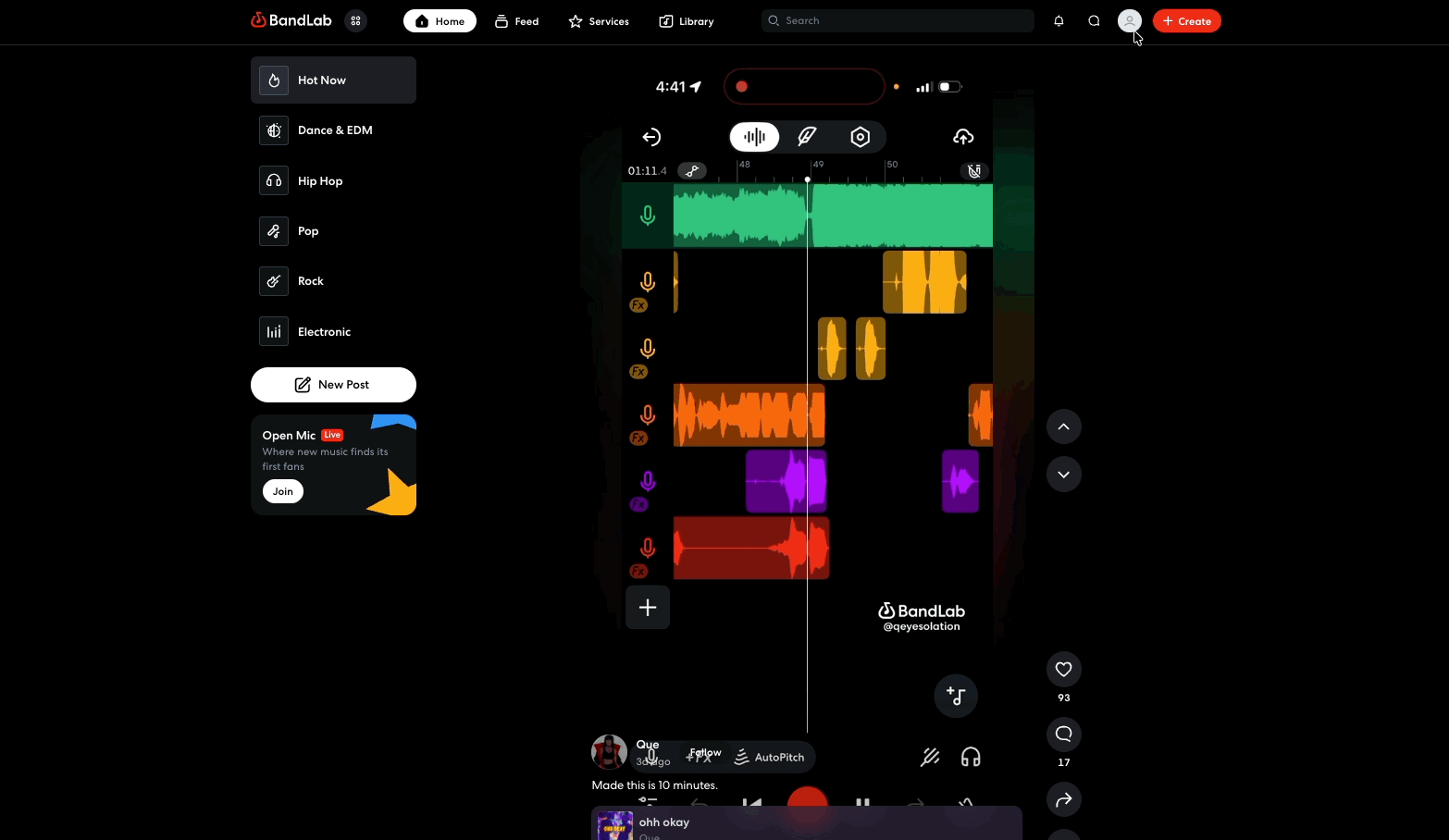This screenshot has width=1449, height=840.
Task: Open the BandLab apps grid menu
Action: point(355,21)
